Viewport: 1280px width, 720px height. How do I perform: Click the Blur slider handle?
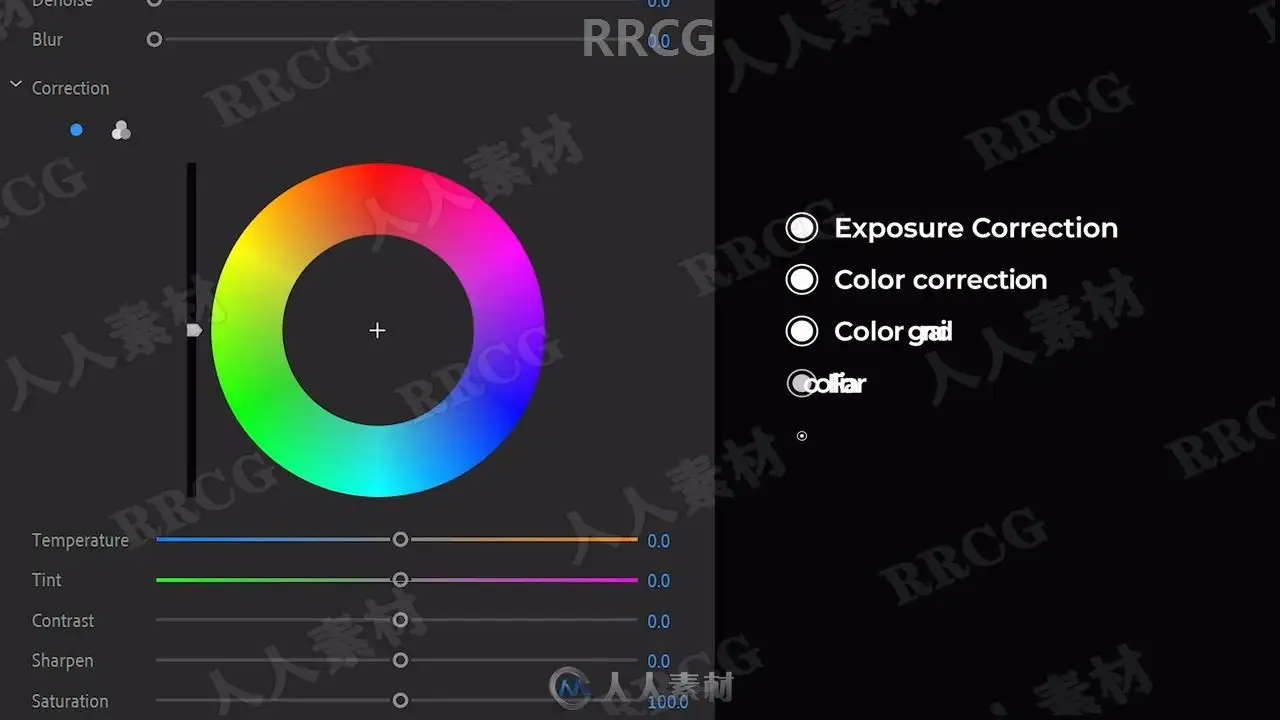point(154,39)
